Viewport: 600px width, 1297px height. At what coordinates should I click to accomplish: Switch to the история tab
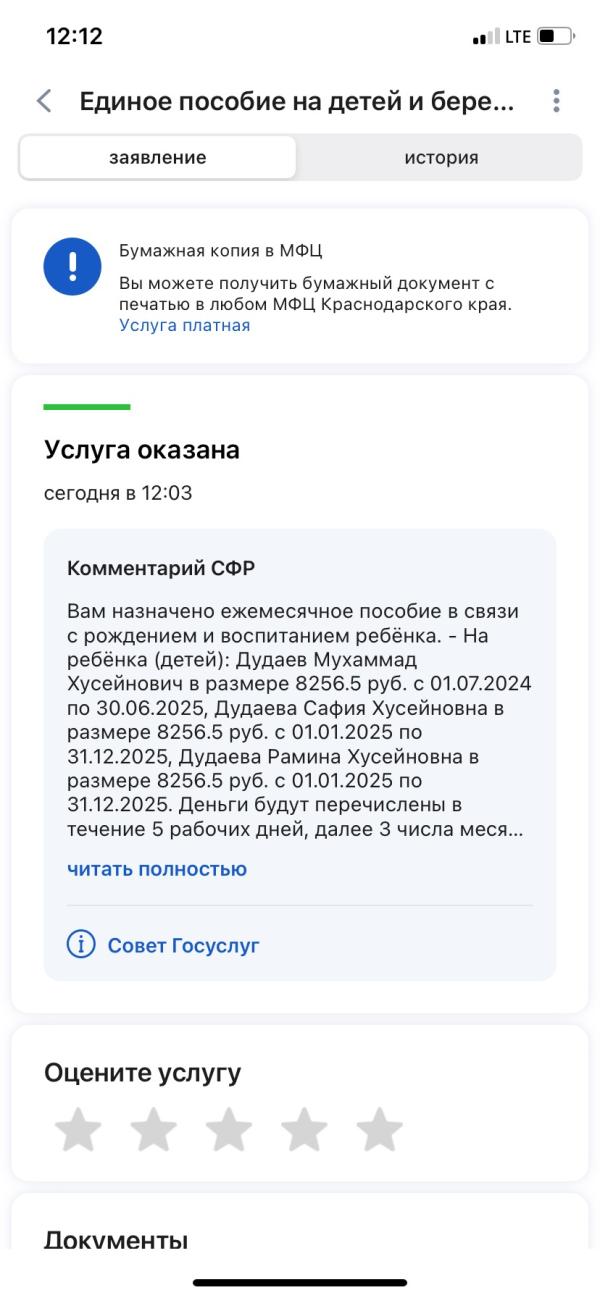click(x=441, y=157)
